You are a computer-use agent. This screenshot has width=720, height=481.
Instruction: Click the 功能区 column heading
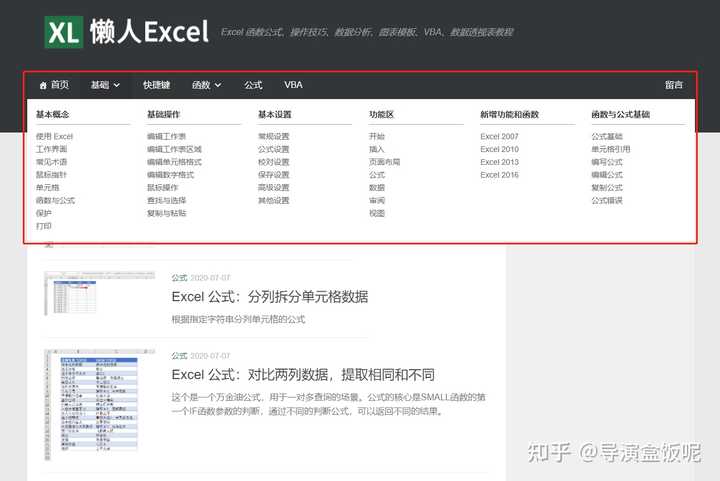pyautogui.click(x=381, y=114)
